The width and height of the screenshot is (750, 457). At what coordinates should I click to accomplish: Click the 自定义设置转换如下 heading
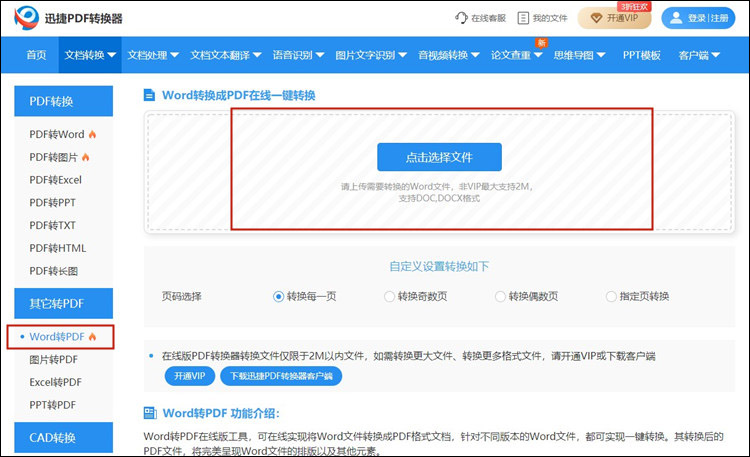click(x=439, y=266)
